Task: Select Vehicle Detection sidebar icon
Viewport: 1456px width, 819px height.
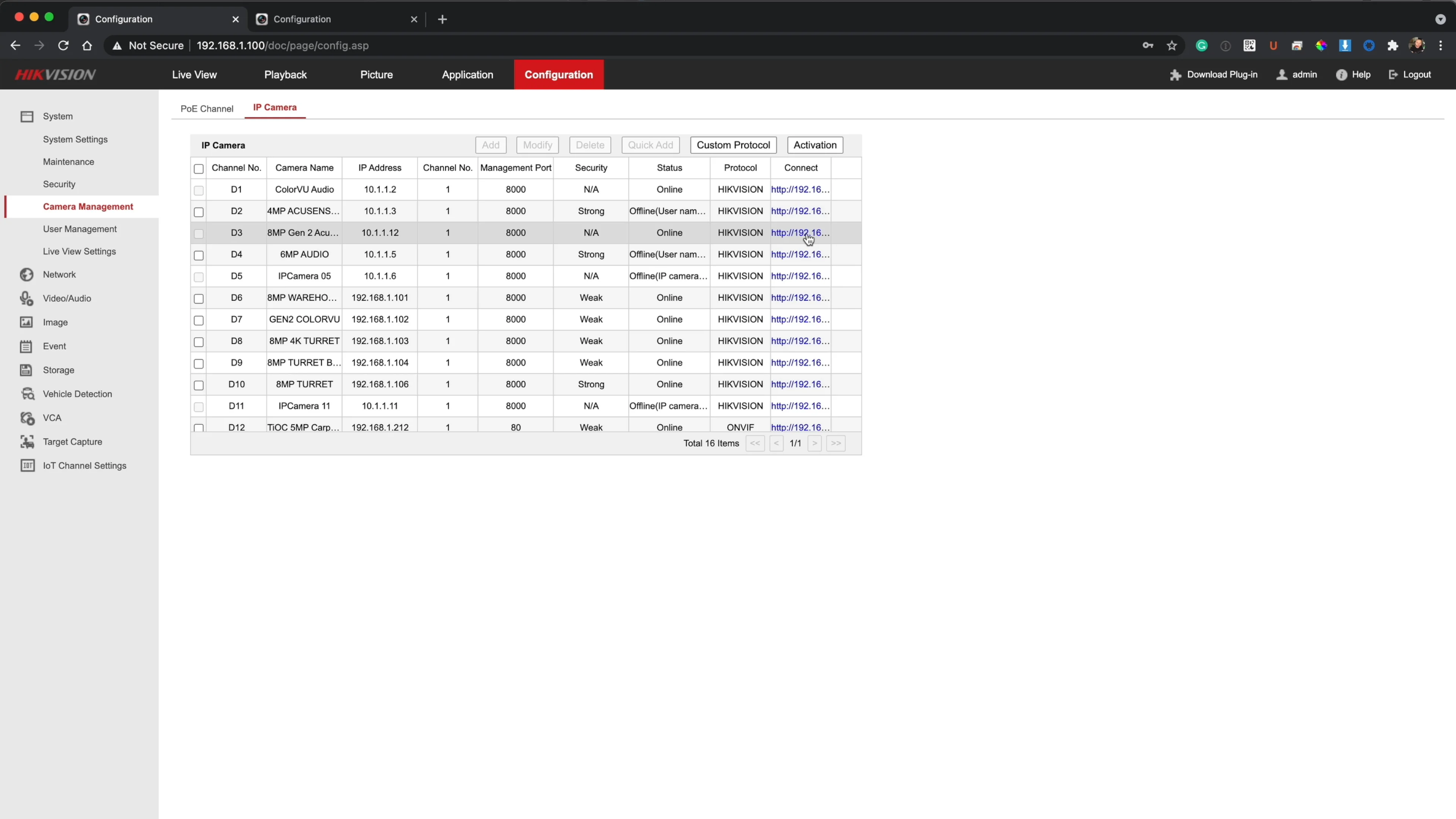Action: 27,394
